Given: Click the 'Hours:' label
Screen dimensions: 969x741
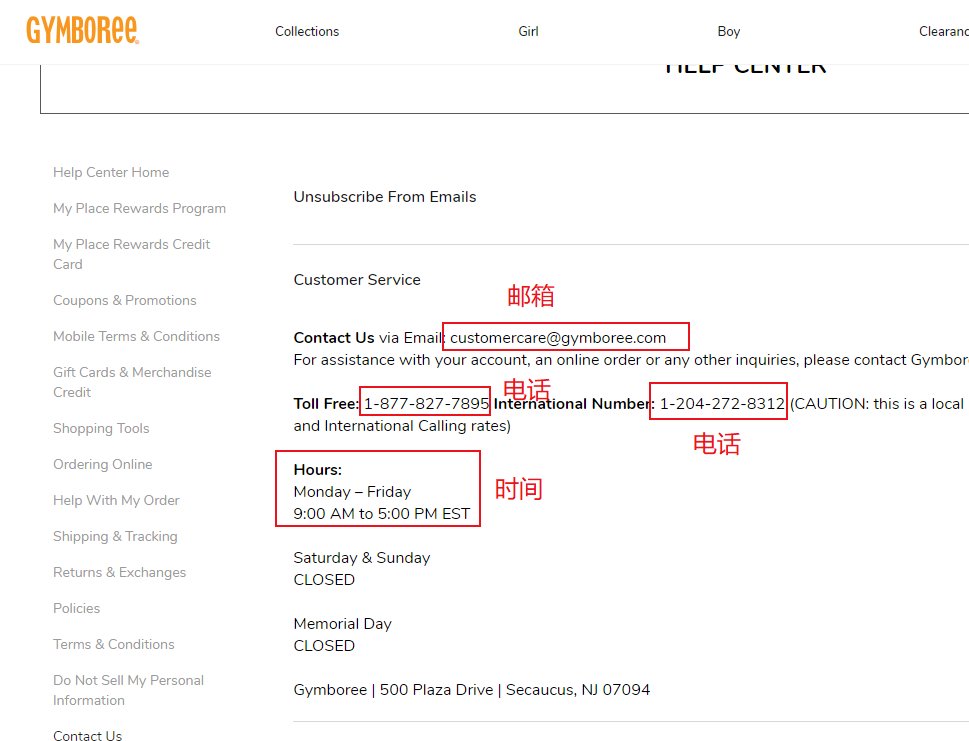Looking at the screenshot, I should 318,470.
